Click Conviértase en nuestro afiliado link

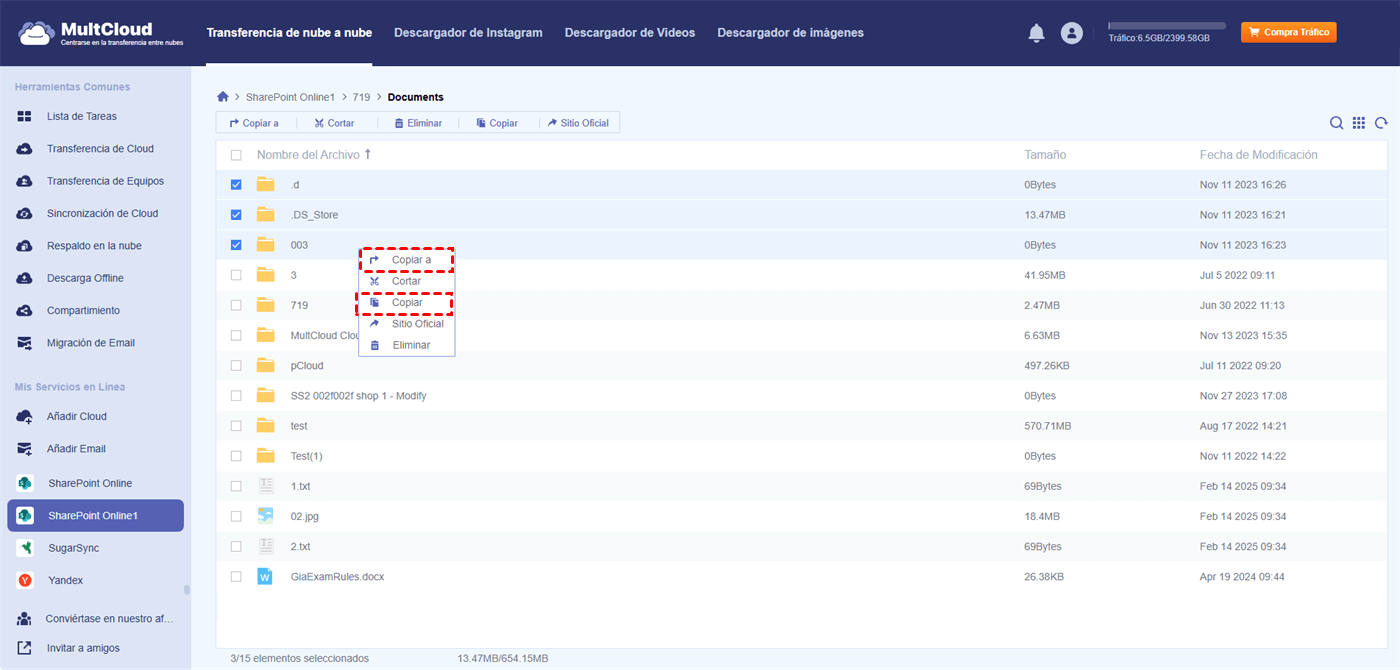tap(110, 619)
